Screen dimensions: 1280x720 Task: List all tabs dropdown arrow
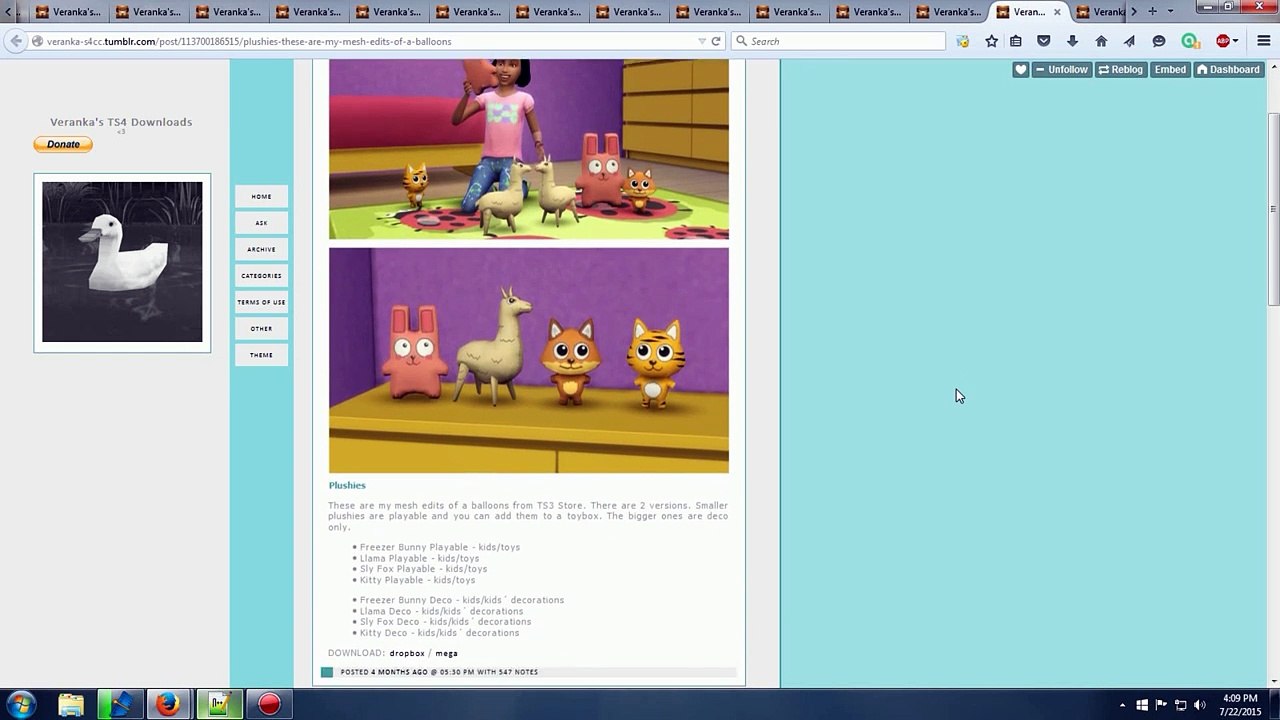coord(1170,12)
